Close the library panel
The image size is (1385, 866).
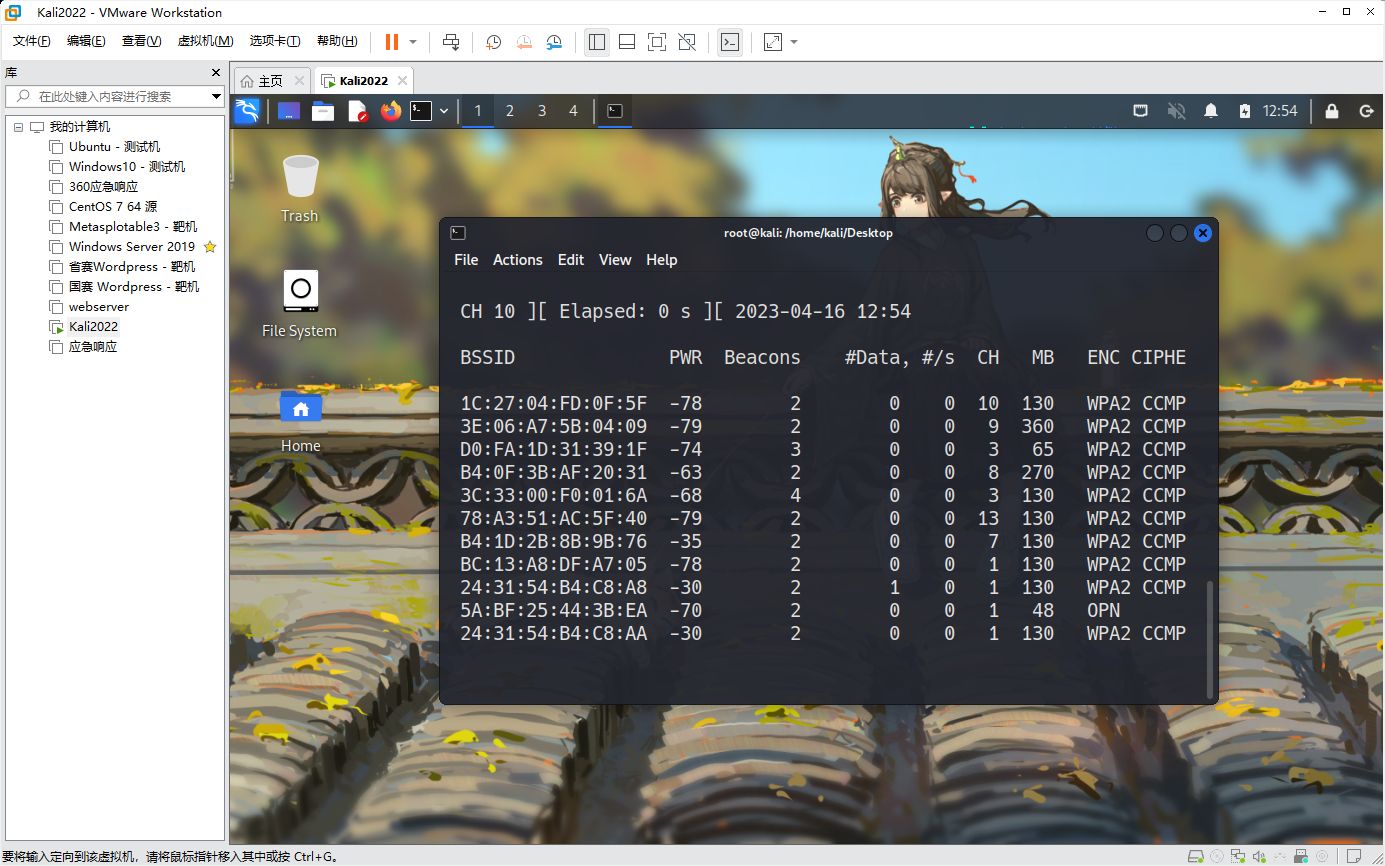[216, 73]
